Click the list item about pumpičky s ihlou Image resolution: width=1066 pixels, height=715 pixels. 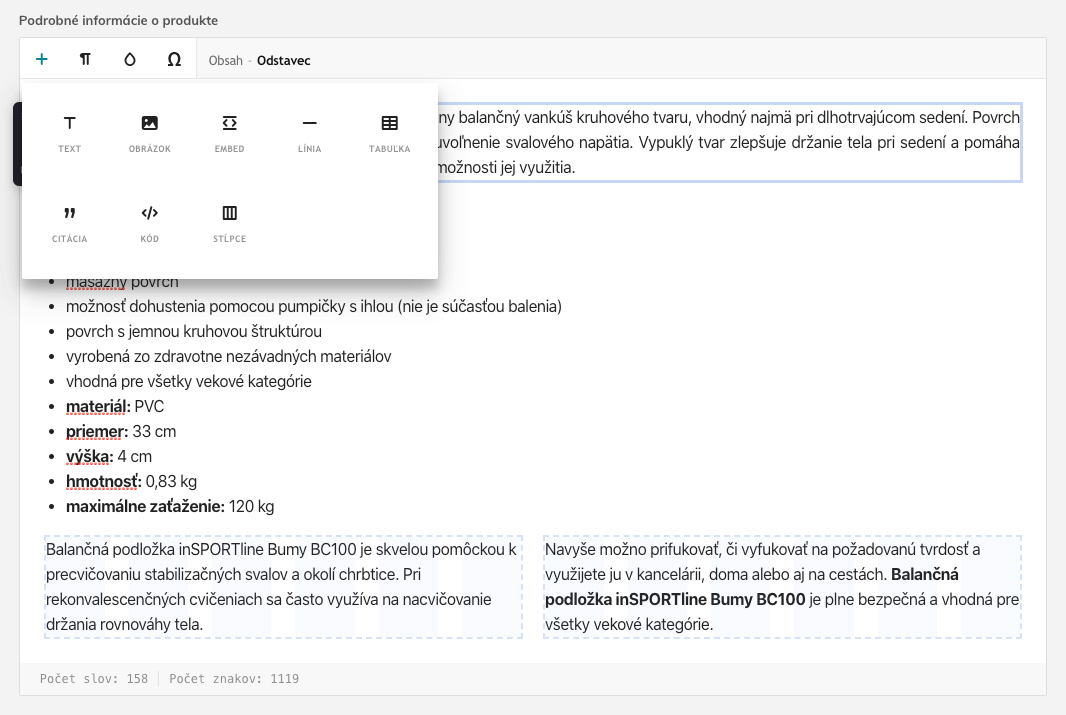(x=314, y=307)
